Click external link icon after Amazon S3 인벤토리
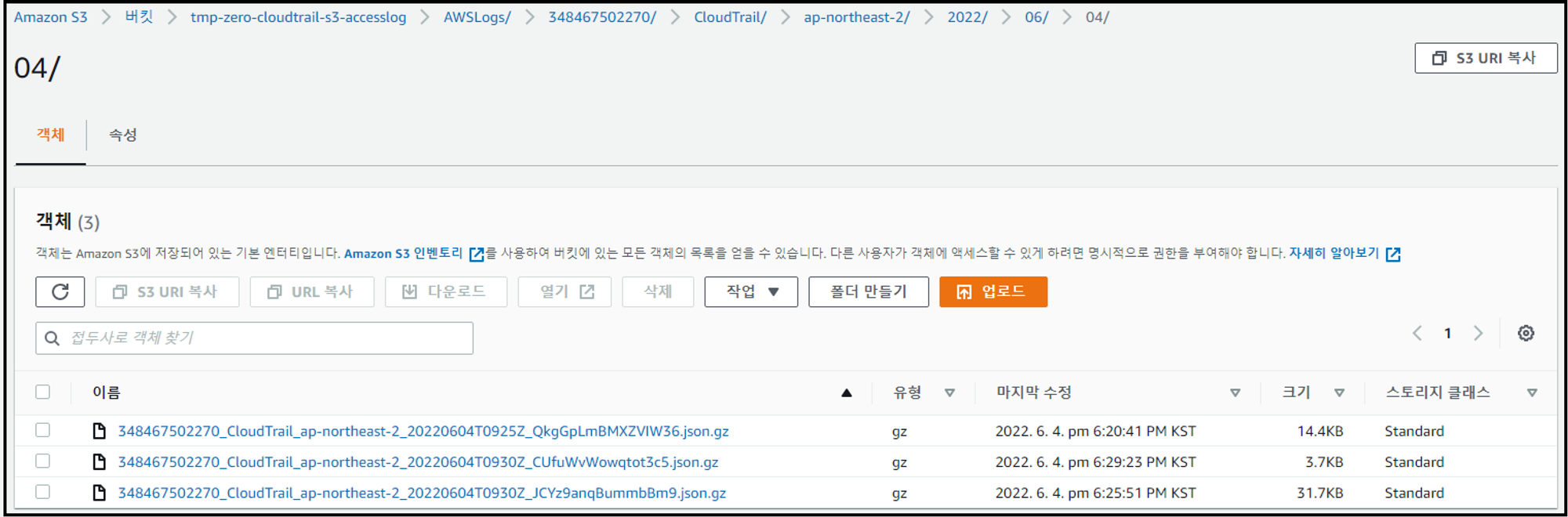This screenshot has width=1568, height=517. coord(476,254)
